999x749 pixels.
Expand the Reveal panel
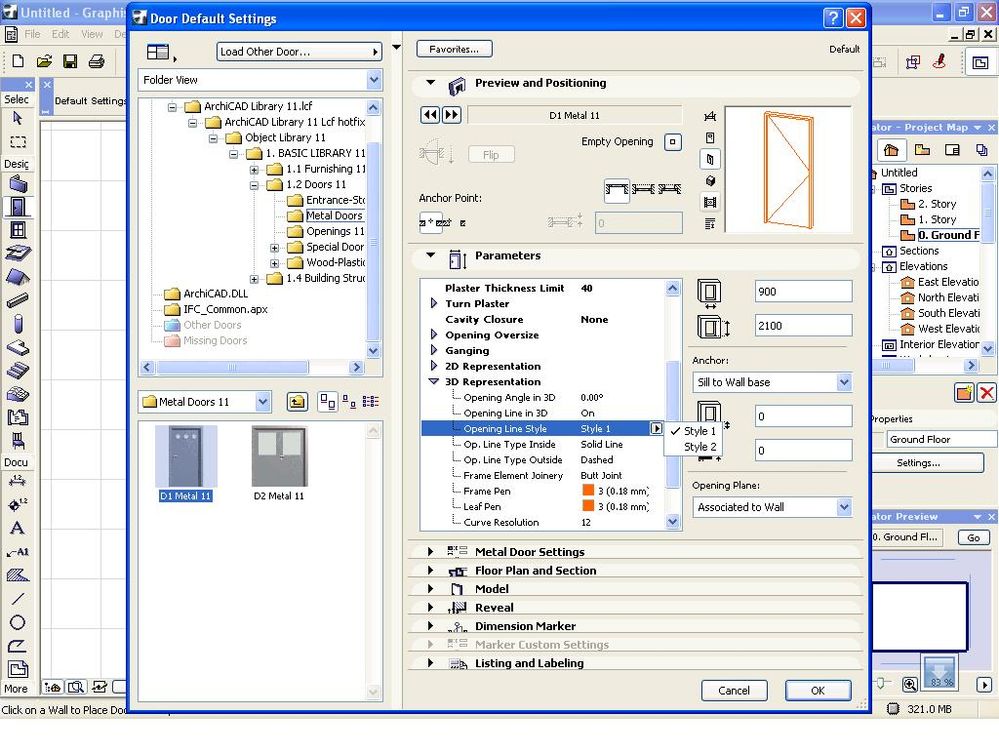431,607
